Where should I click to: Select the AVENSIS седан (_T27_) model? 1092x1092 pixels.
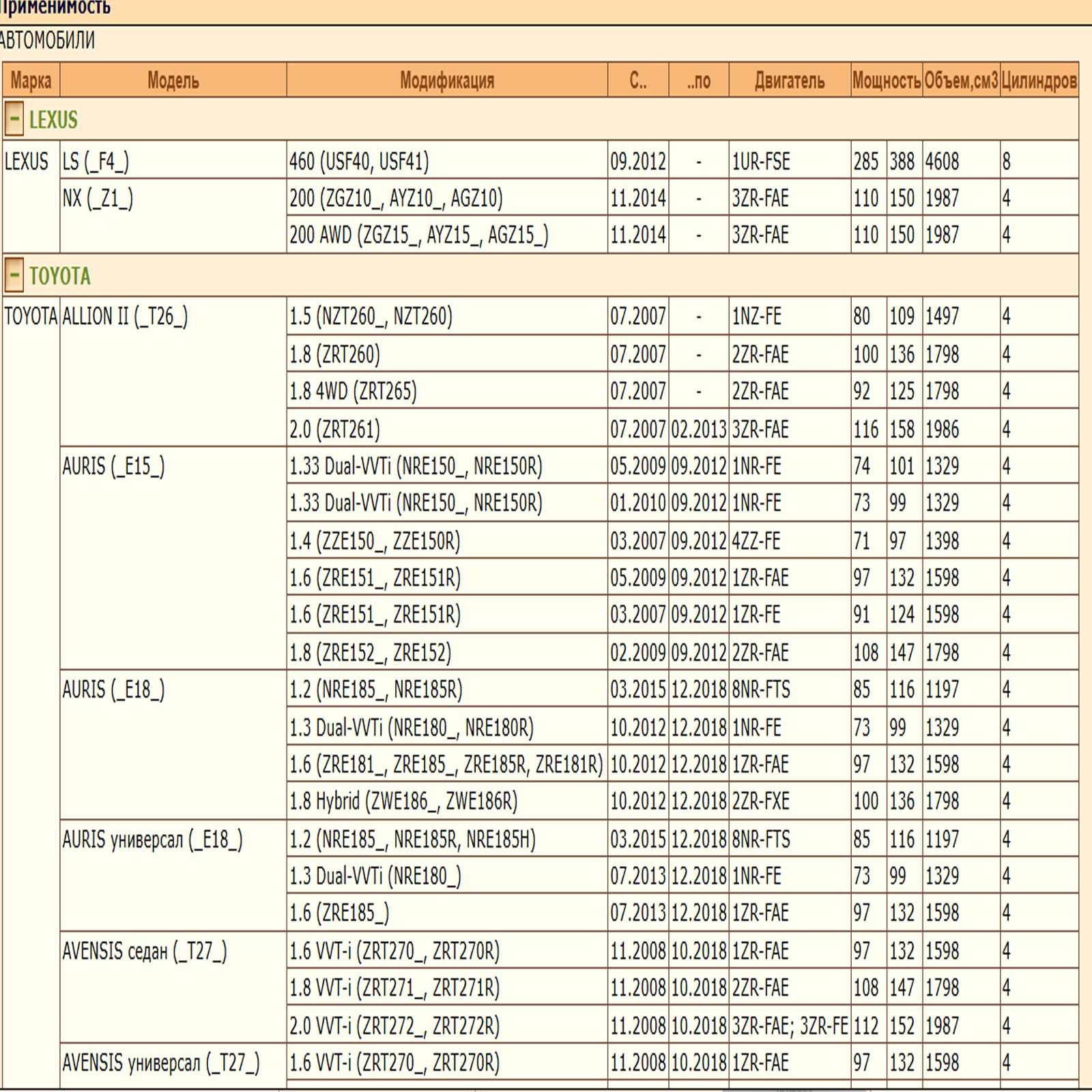pos(145,951)
